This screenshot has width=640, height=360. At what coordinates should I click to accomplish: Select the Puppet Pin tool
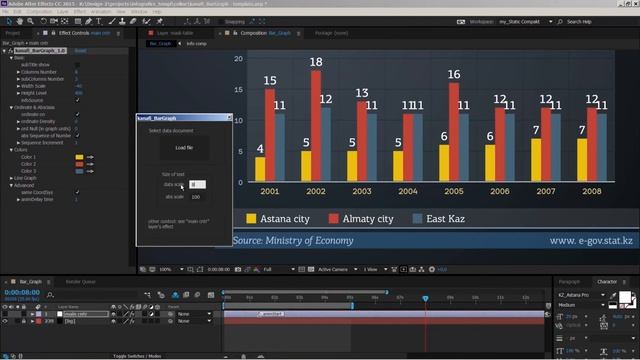click(x=160, y=21)
